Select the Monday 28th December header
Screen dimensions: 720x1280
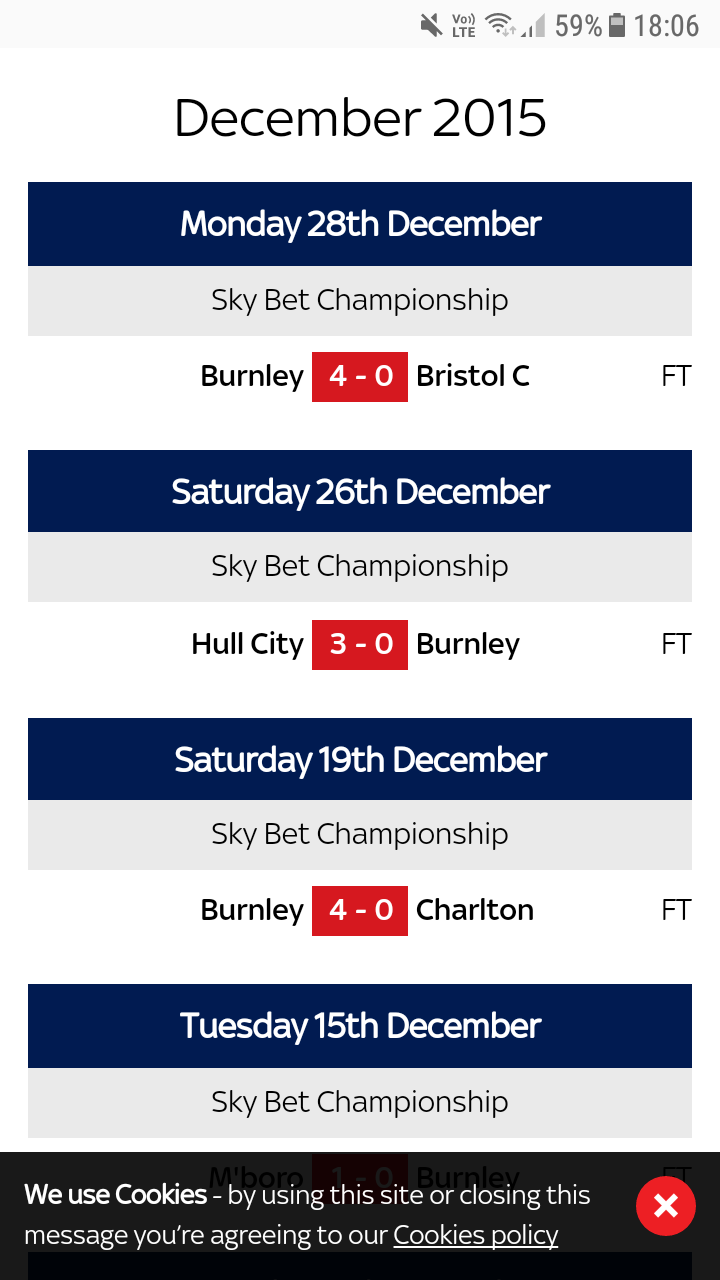(360, 224)
